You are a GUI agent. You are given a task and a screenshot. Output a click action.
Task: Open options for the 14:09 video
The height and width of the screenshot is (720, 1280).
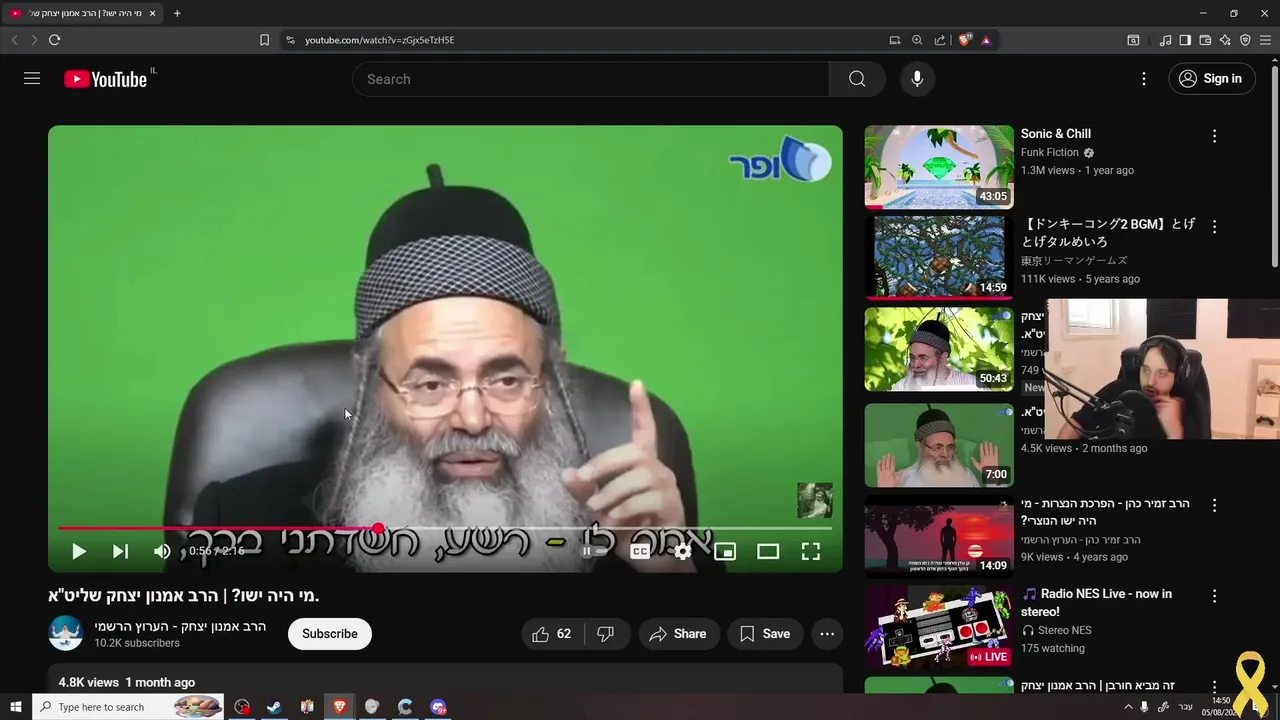(1215, 506)
